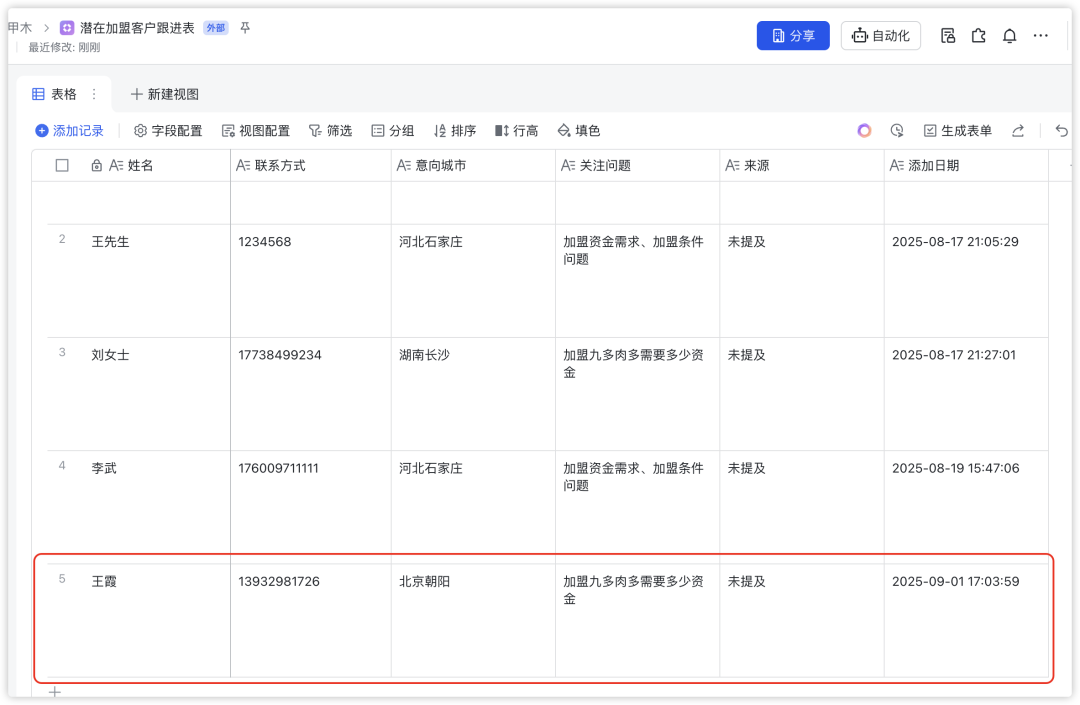Open the 筛选 filter options
This screenshot has height=705, width=1080.
coord(330,131)
